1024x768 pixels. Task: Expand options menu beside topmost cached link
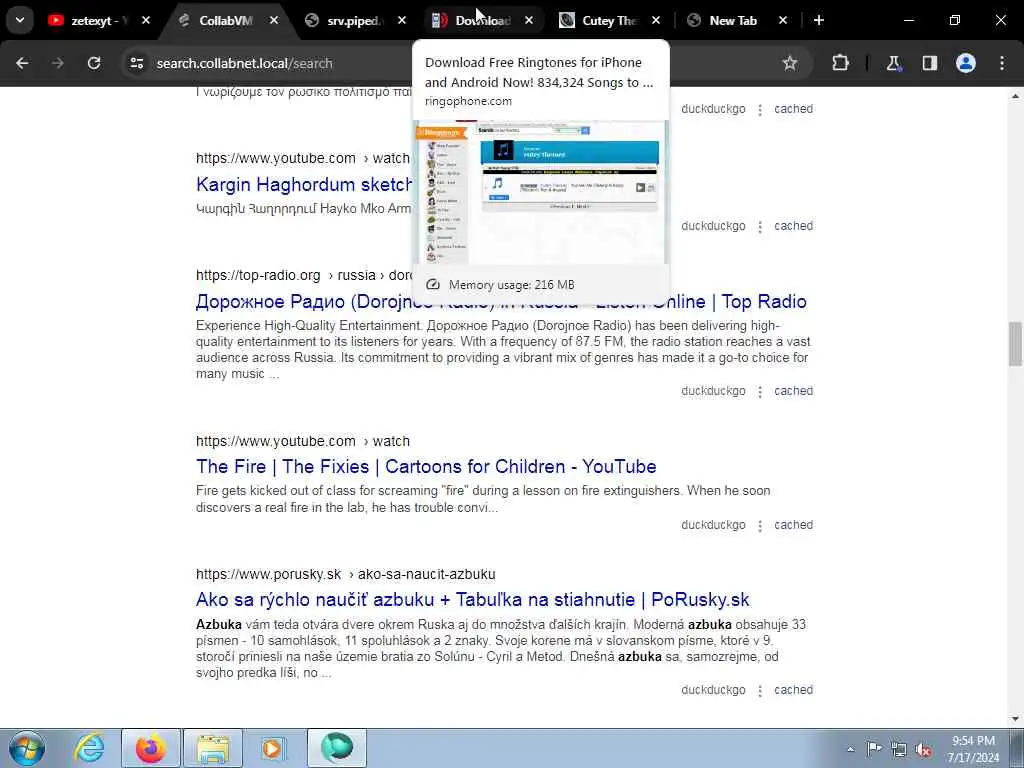click(x=760, y=110)
